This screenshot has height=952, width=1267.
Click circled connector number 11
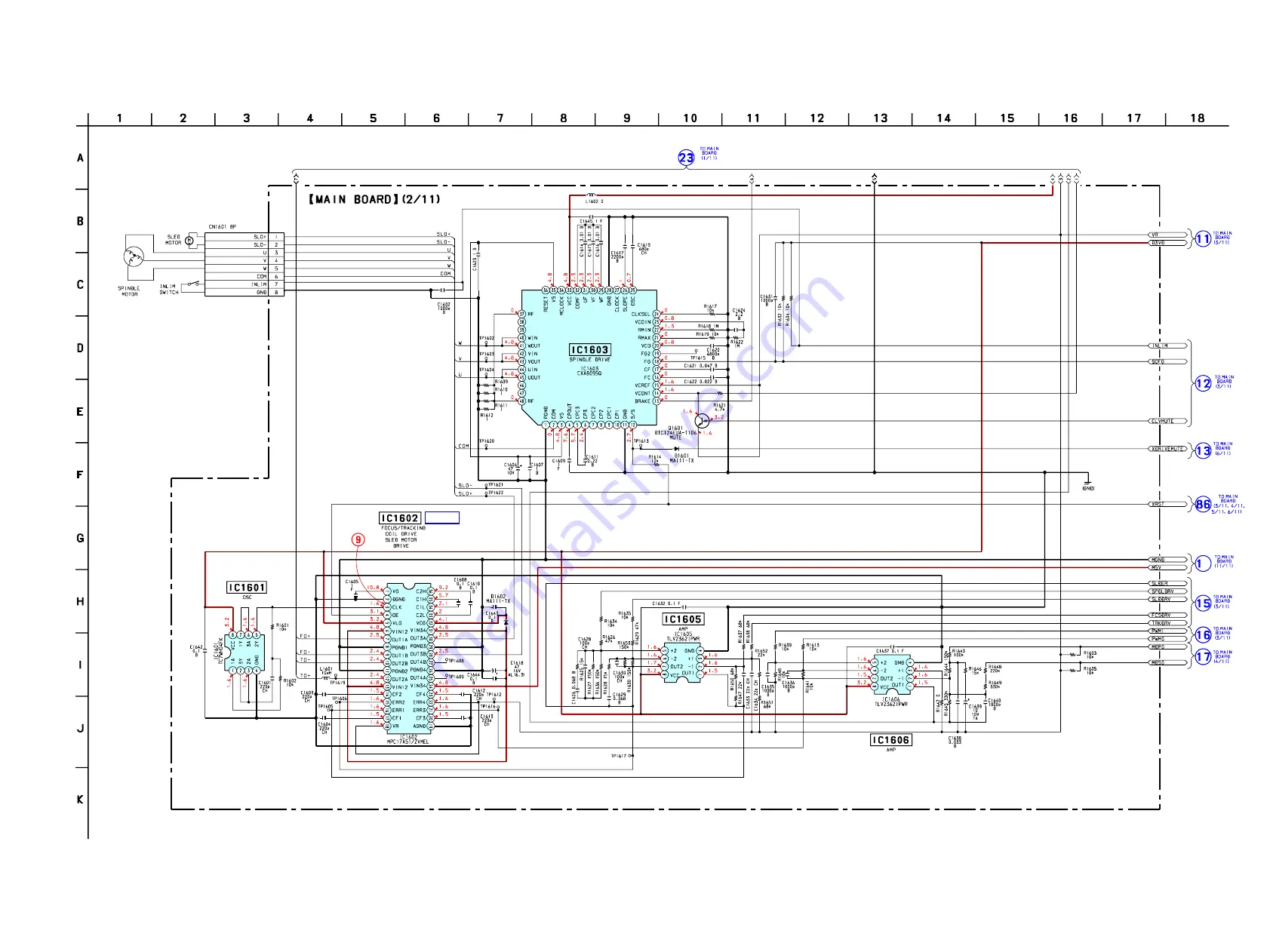click(x=1203, y=239)
